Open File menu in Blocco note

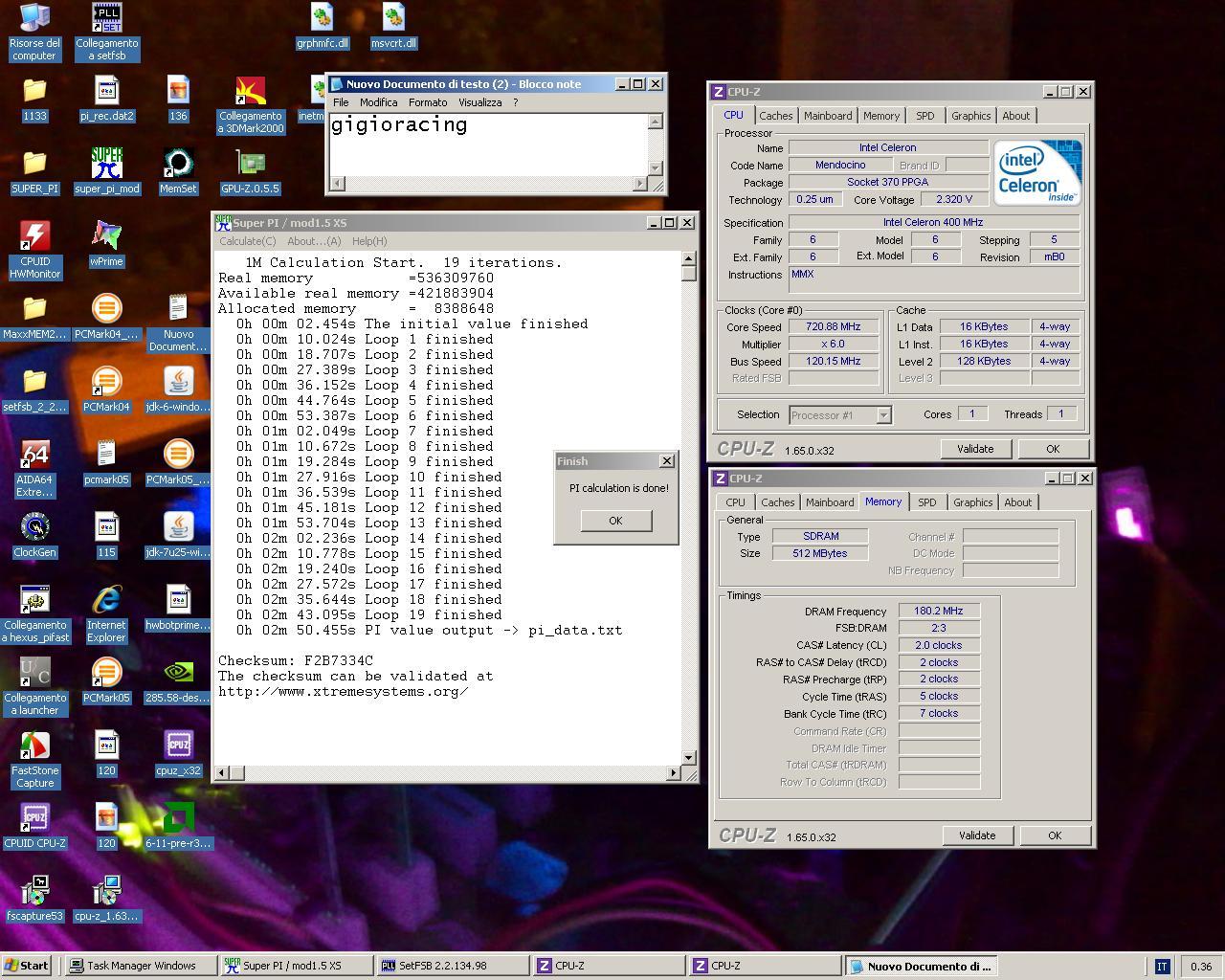click(x=341, y=102)
